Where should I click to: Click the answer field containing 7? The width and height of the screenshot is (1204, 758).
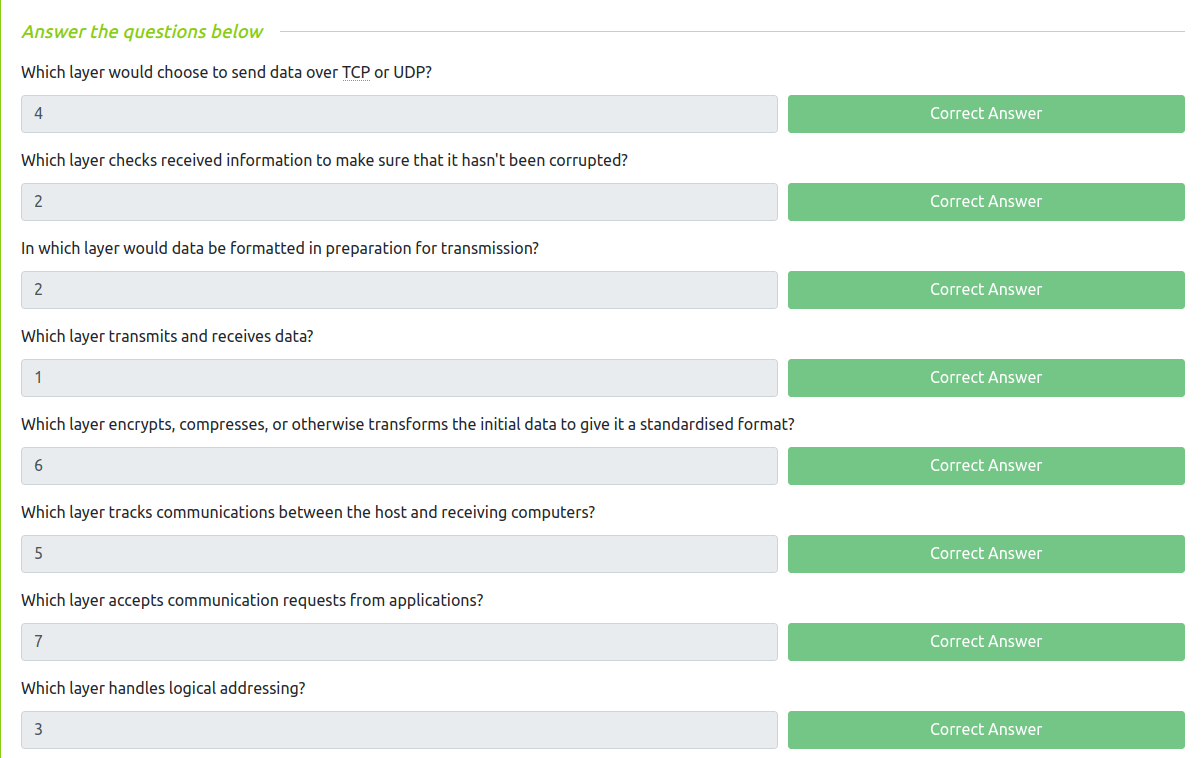(x=399, y=642)
